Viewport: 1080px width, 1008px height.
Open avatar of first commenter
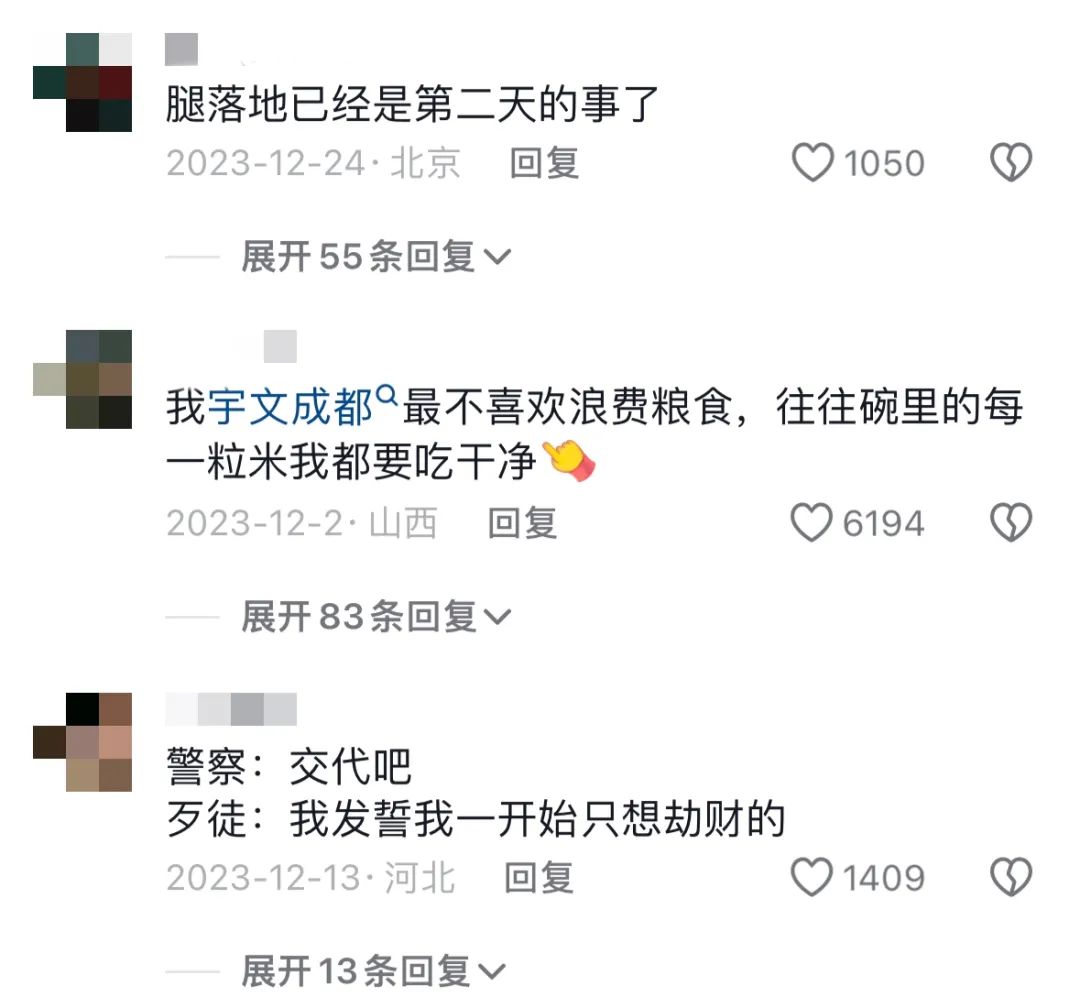tap(83, 82)
